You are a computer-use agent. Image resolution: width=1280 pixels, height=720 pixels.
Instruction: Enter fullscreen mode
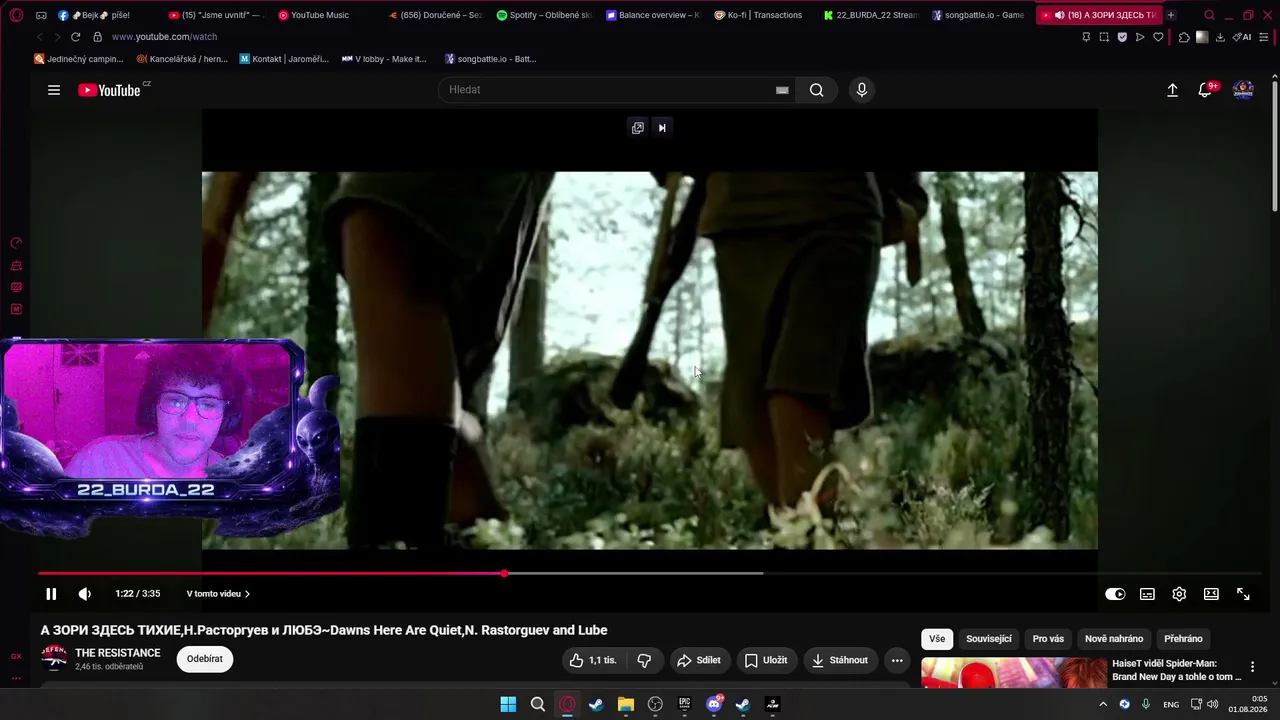pos(1243,594)
